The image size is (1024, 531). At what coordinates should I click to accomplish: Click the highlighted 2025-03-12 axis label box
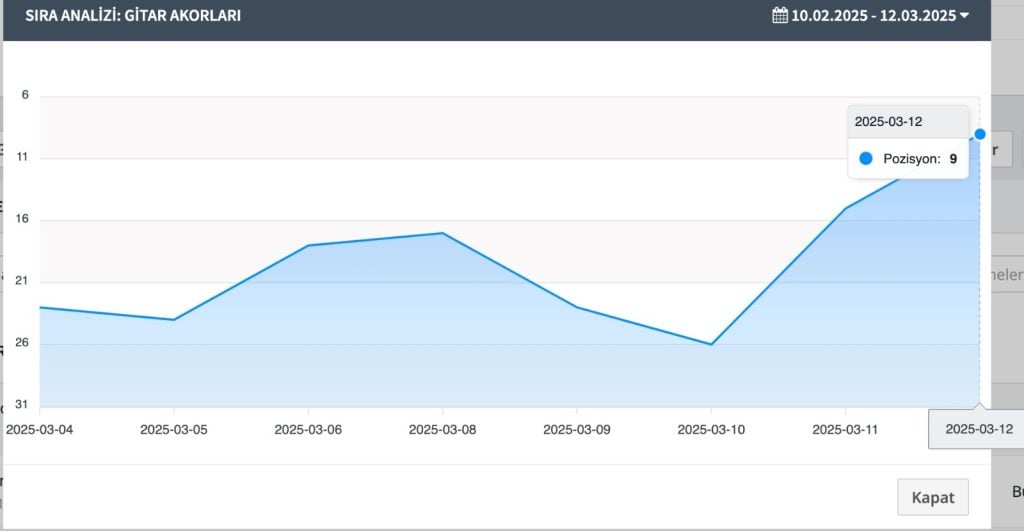(x=979, y=429)
